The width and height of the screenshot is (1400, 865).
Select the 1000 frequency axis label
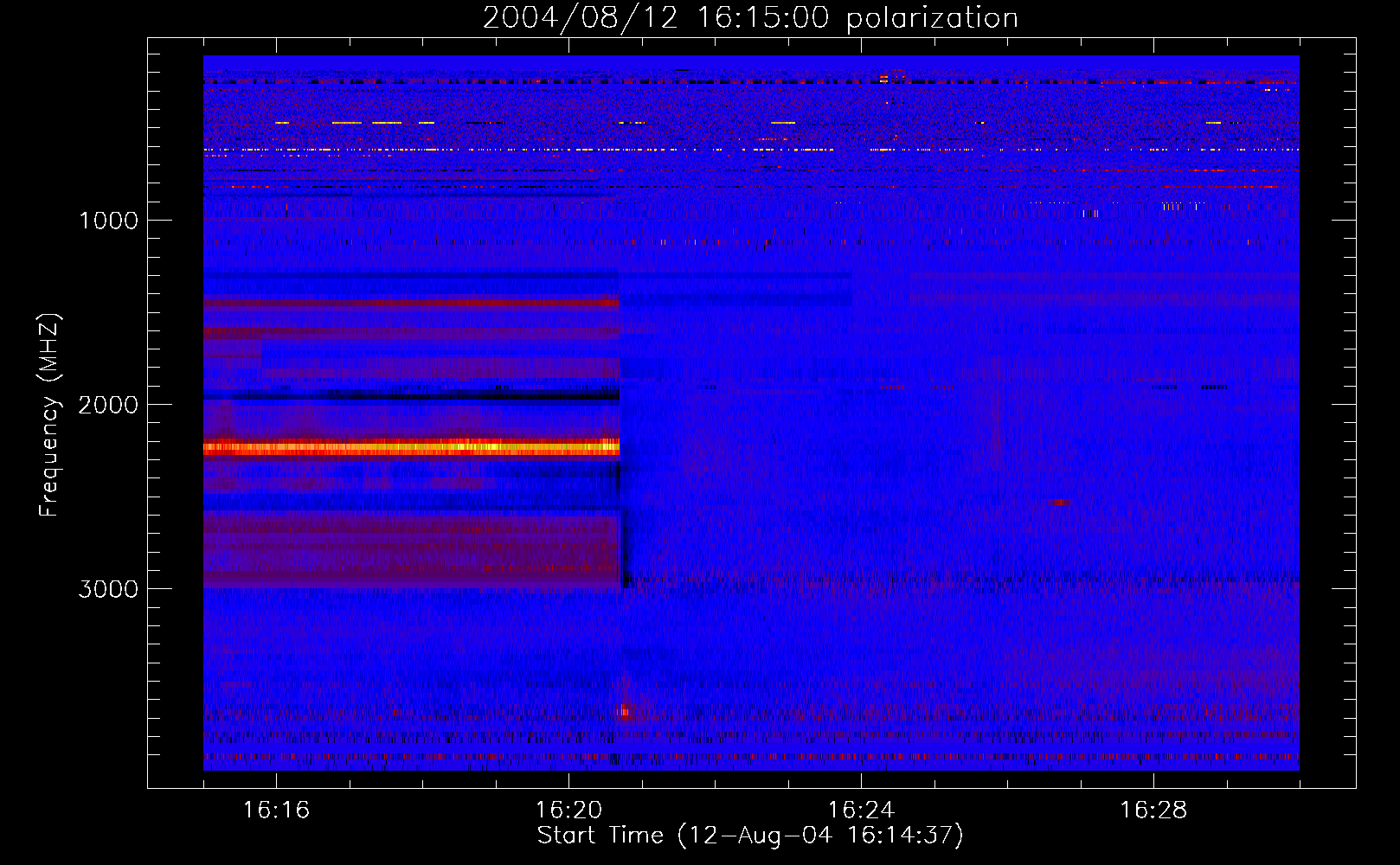pos(108,221)
